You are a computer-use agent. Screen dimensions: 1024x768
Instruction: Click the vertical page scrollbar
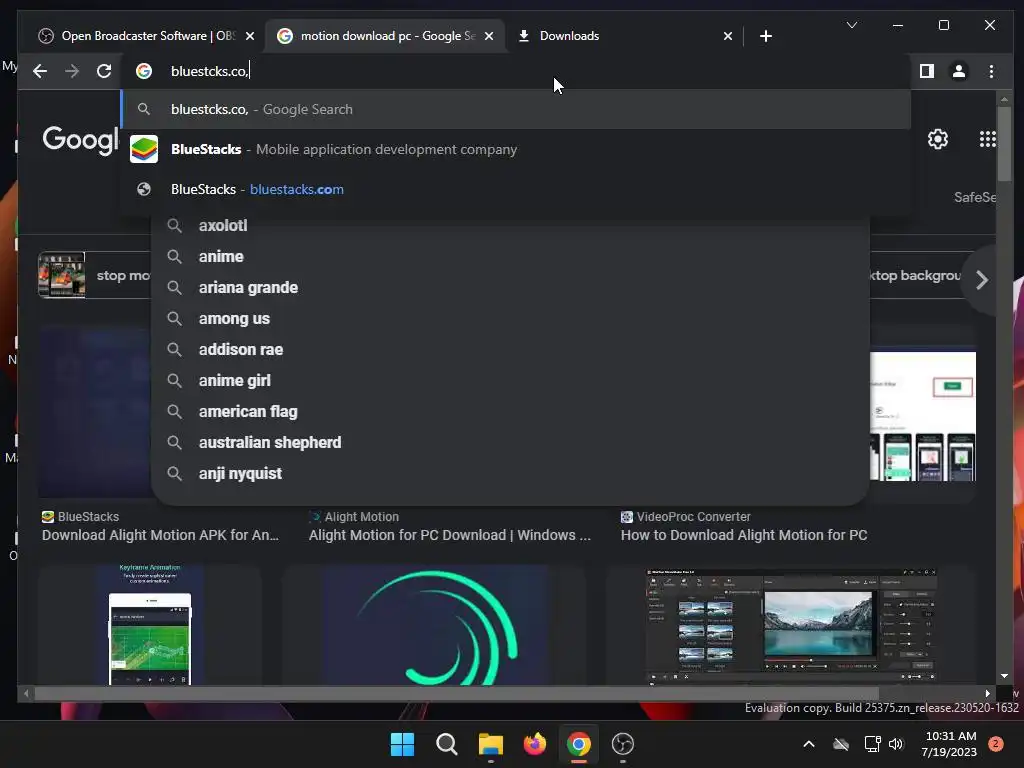[1004, 144]
